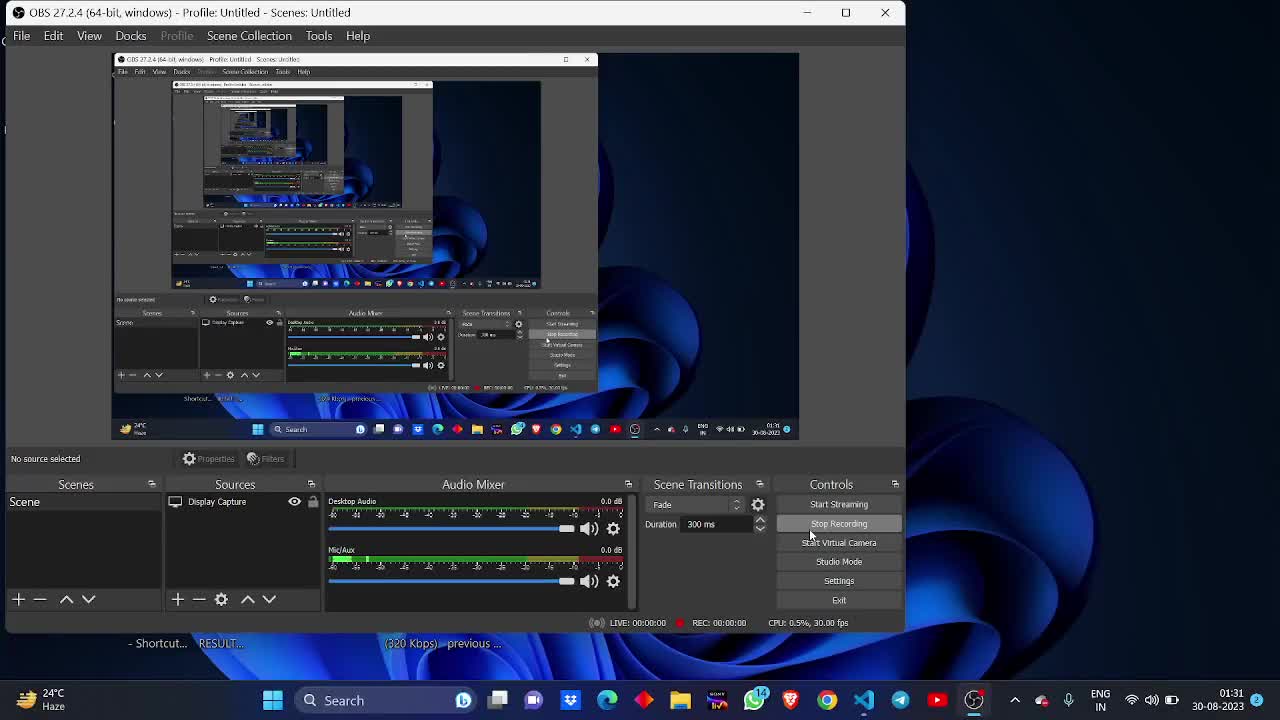Image resolution: width=1280 pixels, height=720 pixels.
Task: Open OBS Settings from the Controls dock
Action: click(x=839, y=581)
